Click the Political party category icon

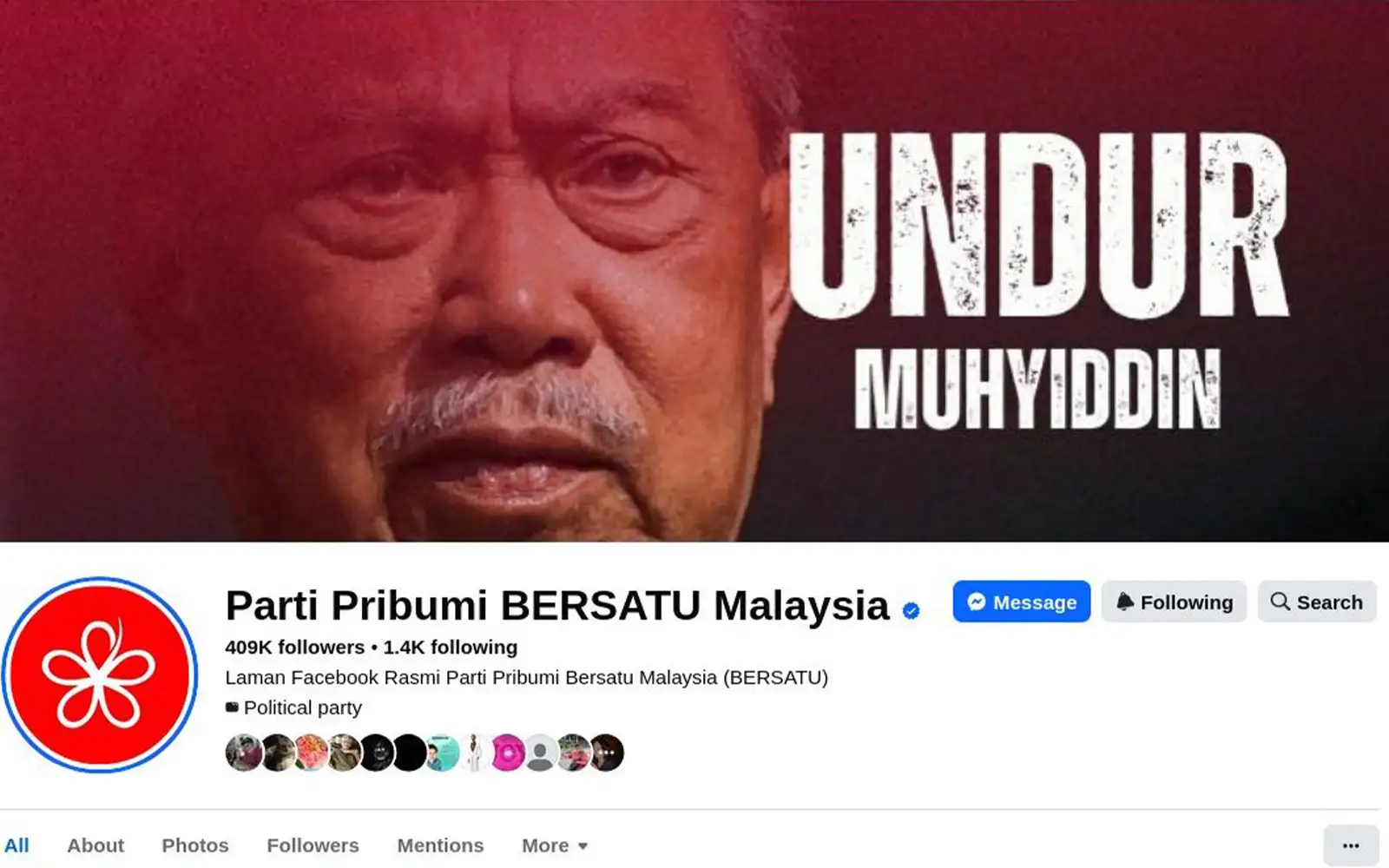coord(232,707)
